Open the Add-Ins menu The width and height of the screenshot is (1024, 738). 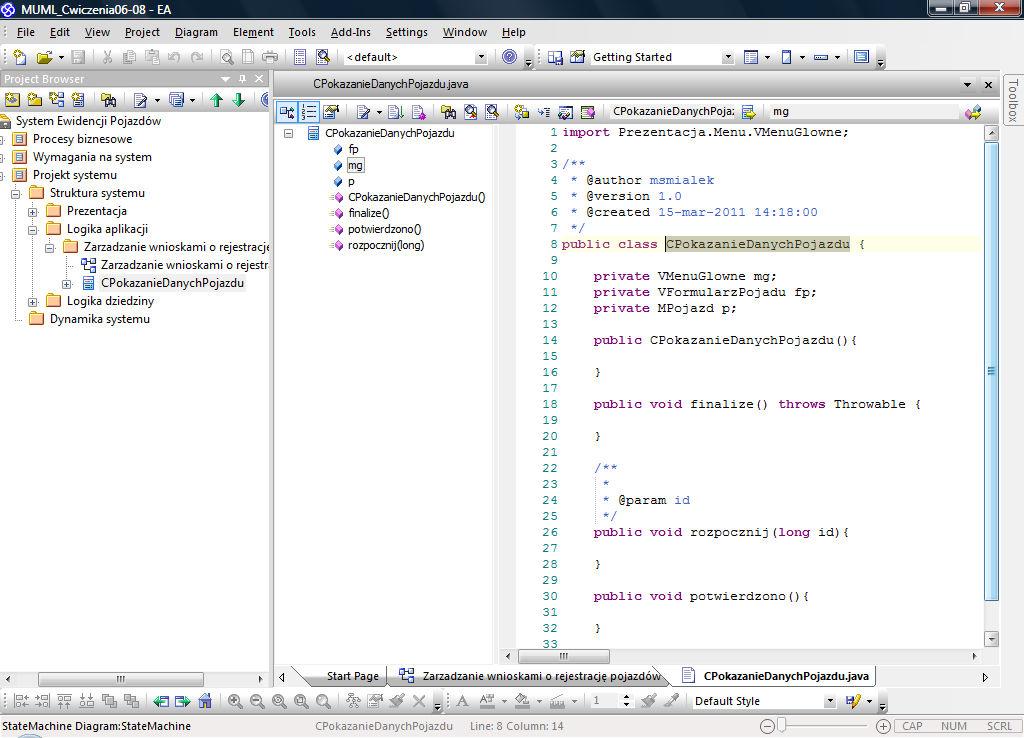(350, 32)
